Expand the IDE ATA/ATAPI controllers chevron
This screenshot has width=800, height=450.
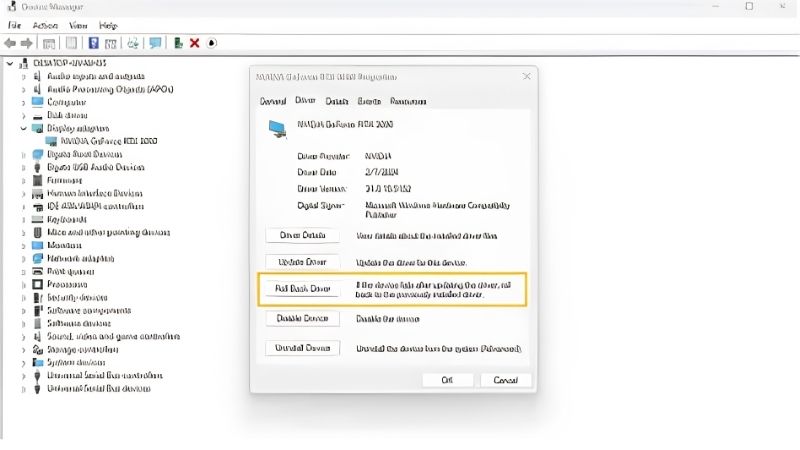tap(23, 207)
